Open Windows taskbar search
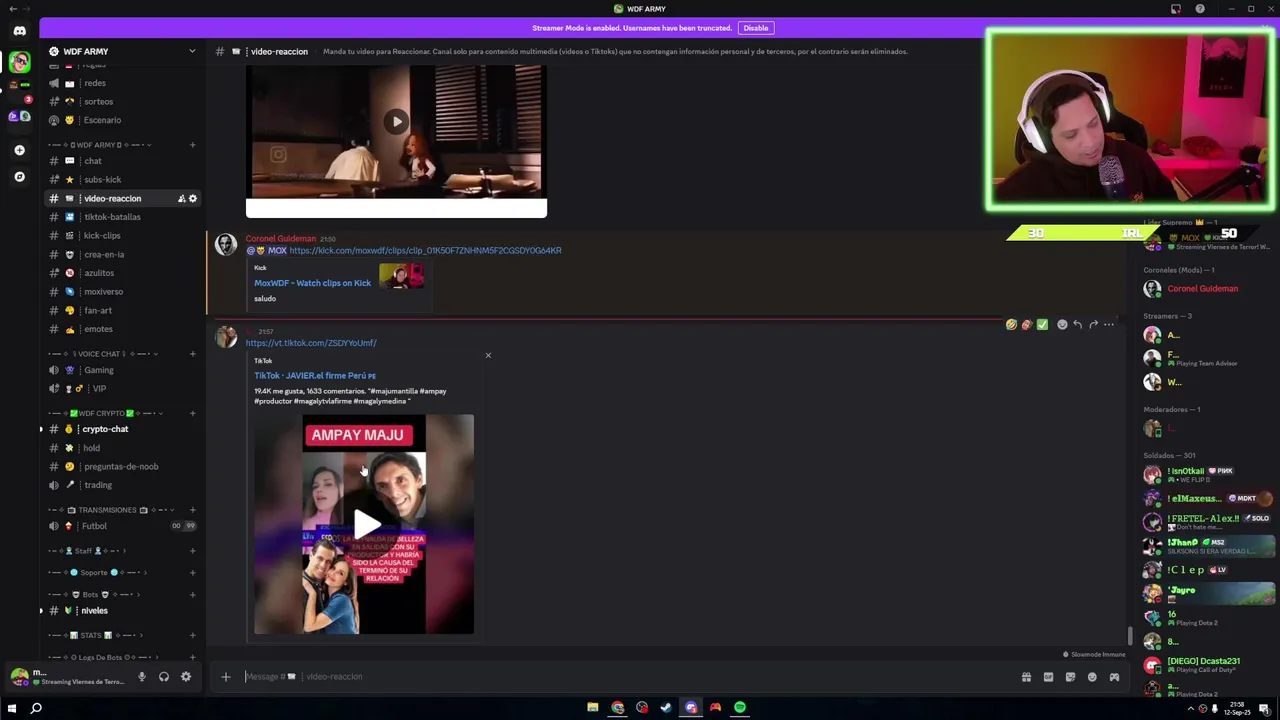Viewport: 1280px width, 720px height. 36,708
